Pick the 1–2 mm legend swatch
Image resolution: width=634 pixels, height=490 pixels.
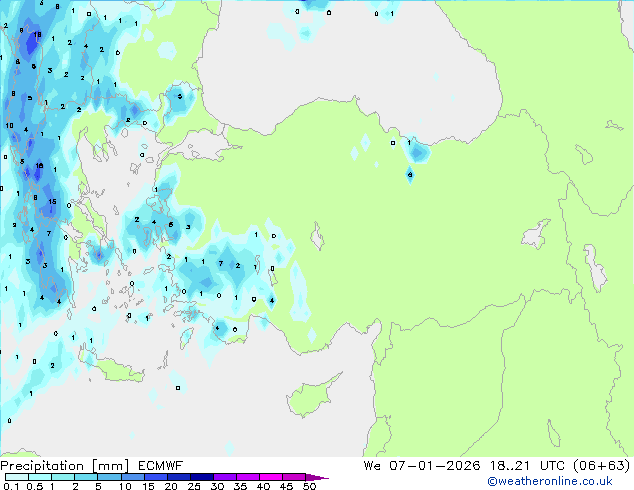(63, 477)
